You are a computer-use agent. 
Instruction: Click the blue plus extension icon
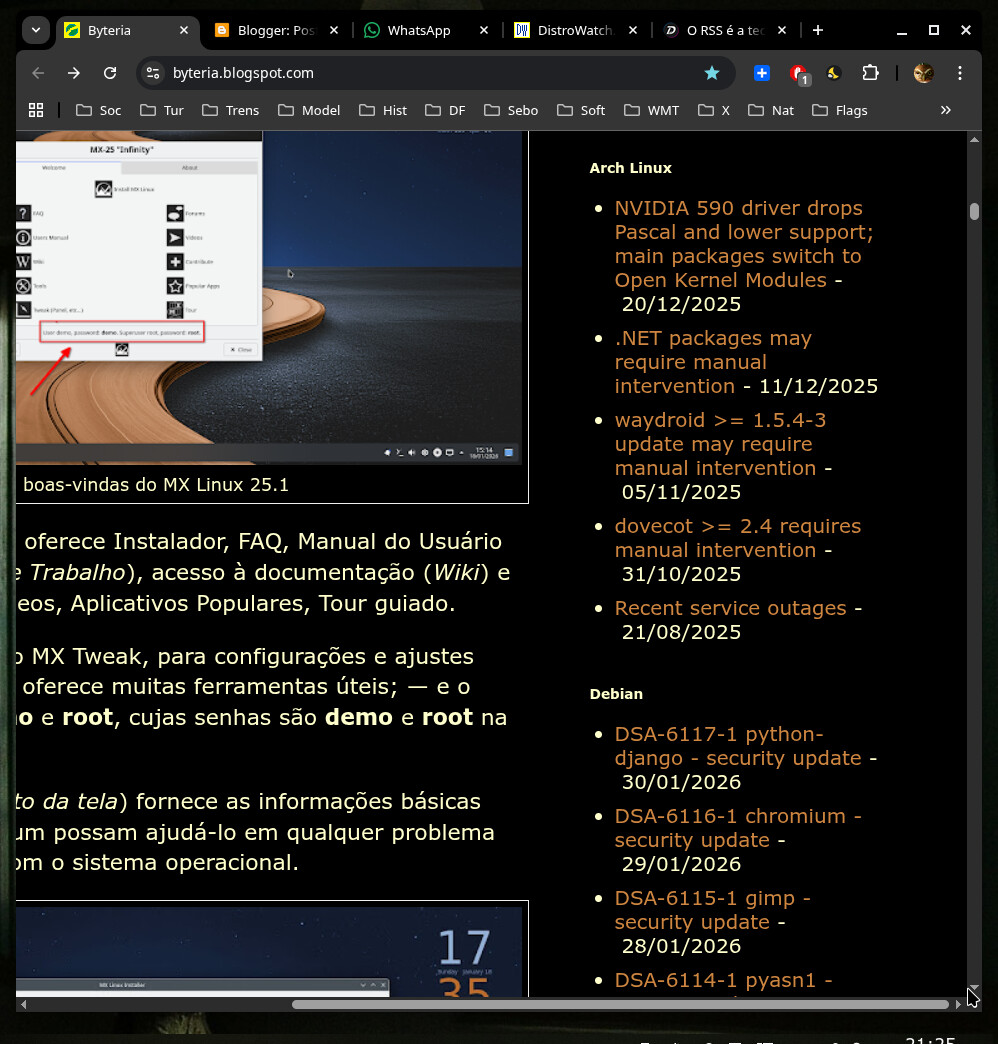point(761,73)
